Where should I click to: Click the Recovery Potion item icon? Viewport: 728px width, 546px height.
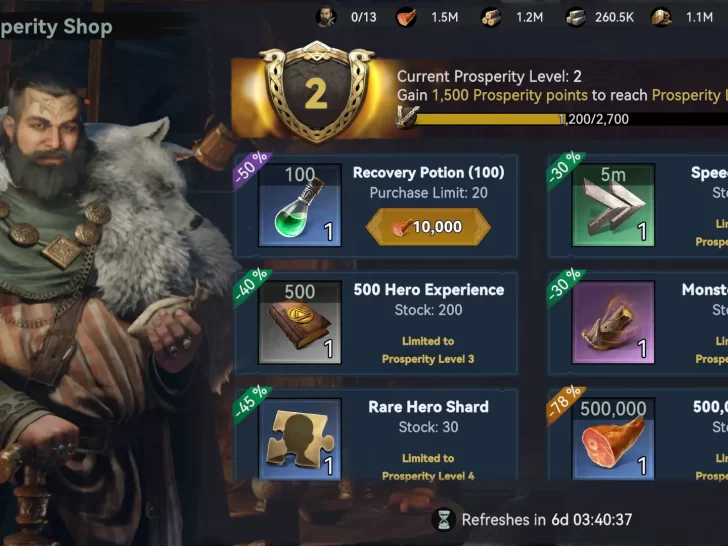(x=300, y=205)
